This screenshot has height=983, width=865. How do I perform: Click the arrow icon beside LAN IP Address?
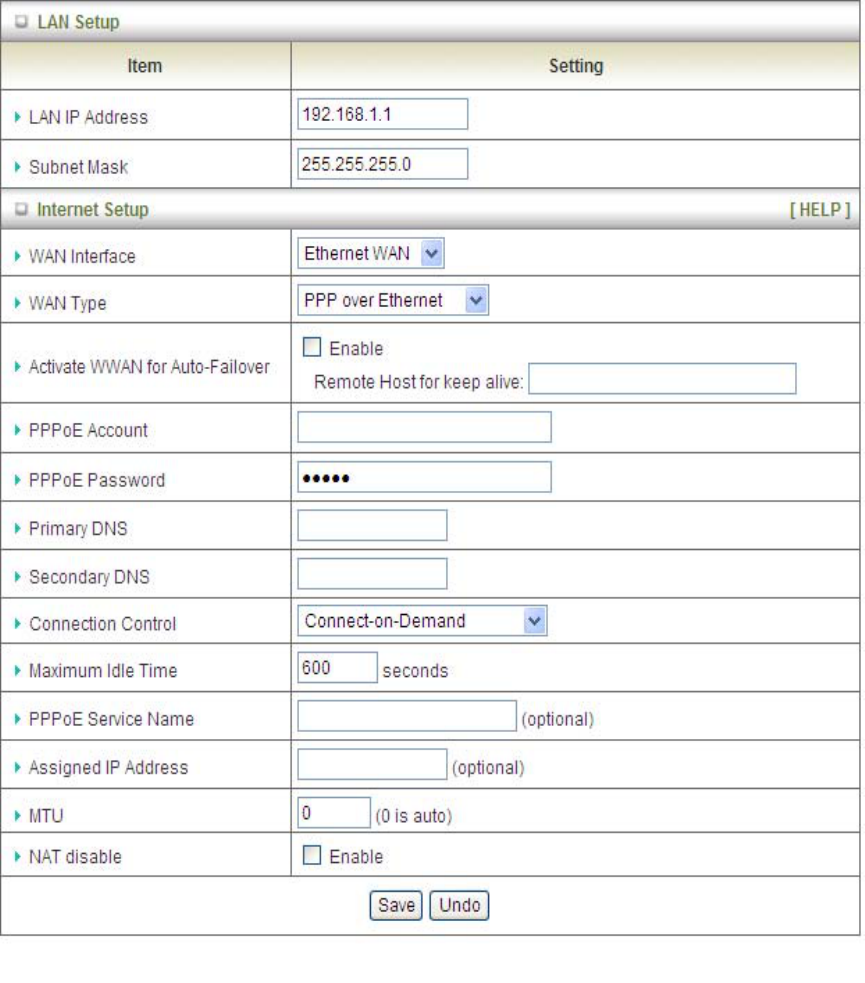[15, 117]
